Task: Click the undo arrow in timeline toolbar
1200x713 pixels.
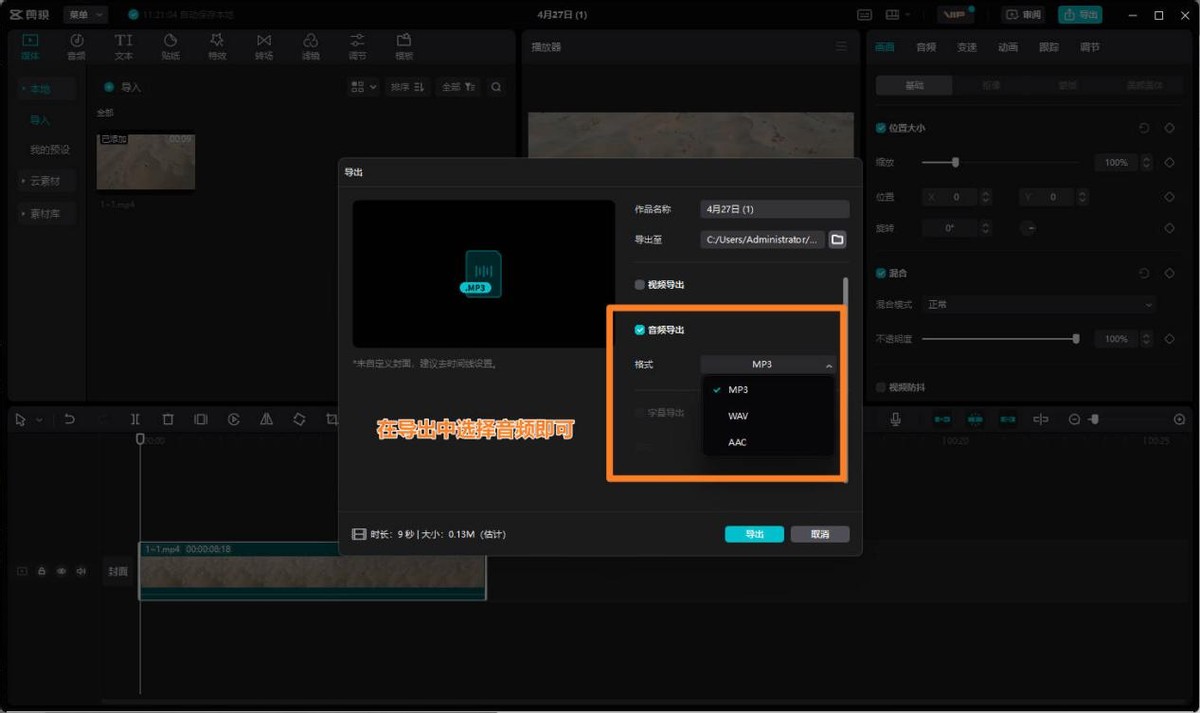Action: point(70,420)
